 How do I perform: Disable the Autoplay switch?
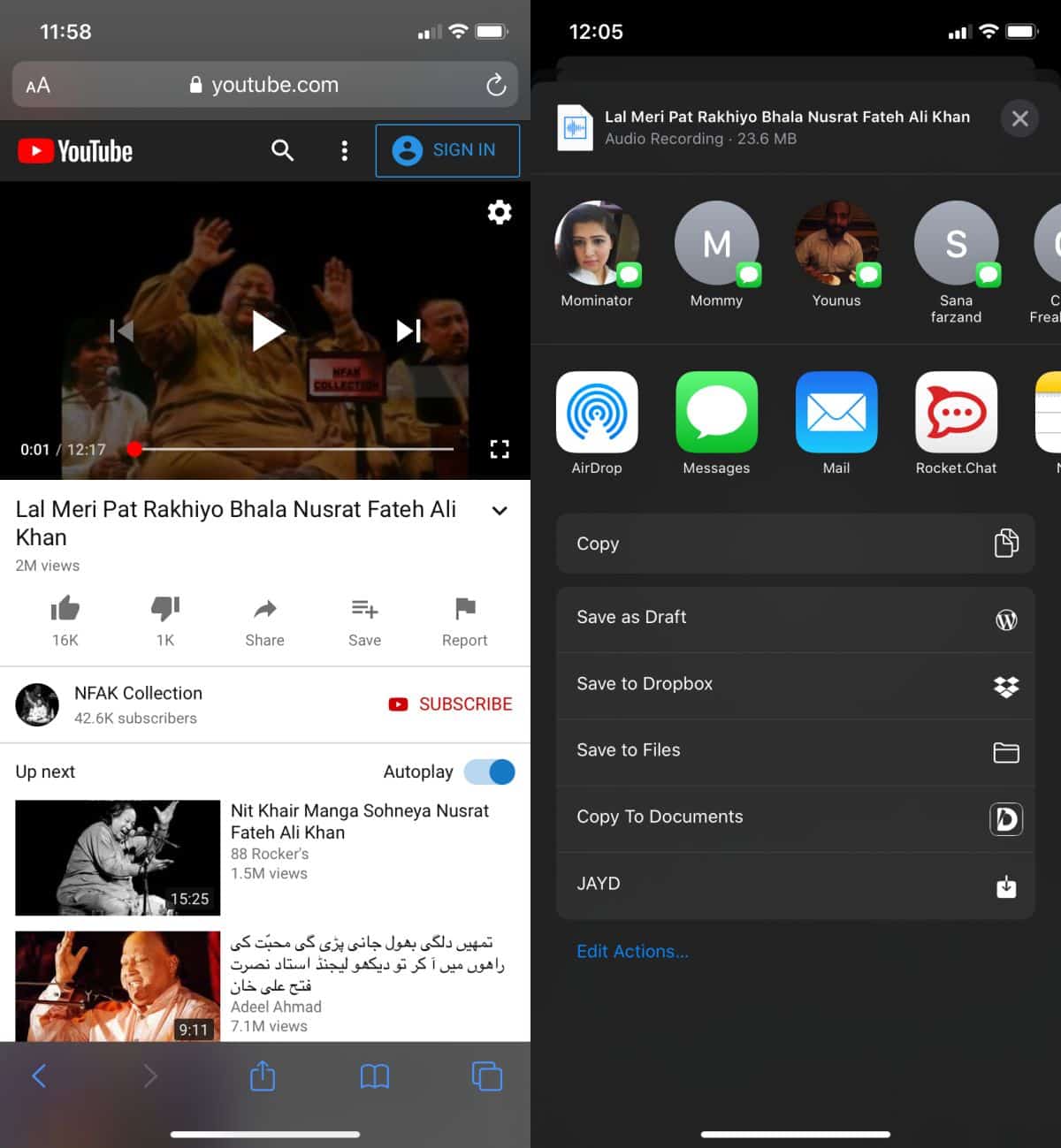(488, 772)
